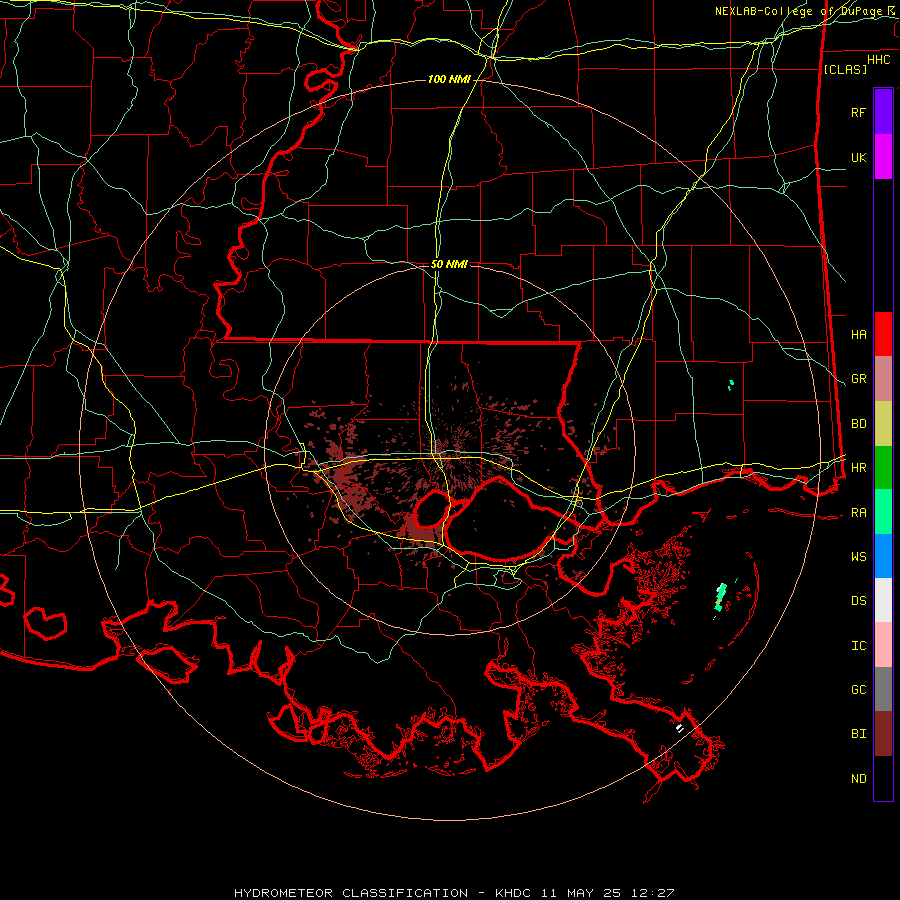The height and width of the screenshot is (900, 900).
Task: Select the BD yellow legend swatch
Action: pyautogui.click(x=883, y=424)
